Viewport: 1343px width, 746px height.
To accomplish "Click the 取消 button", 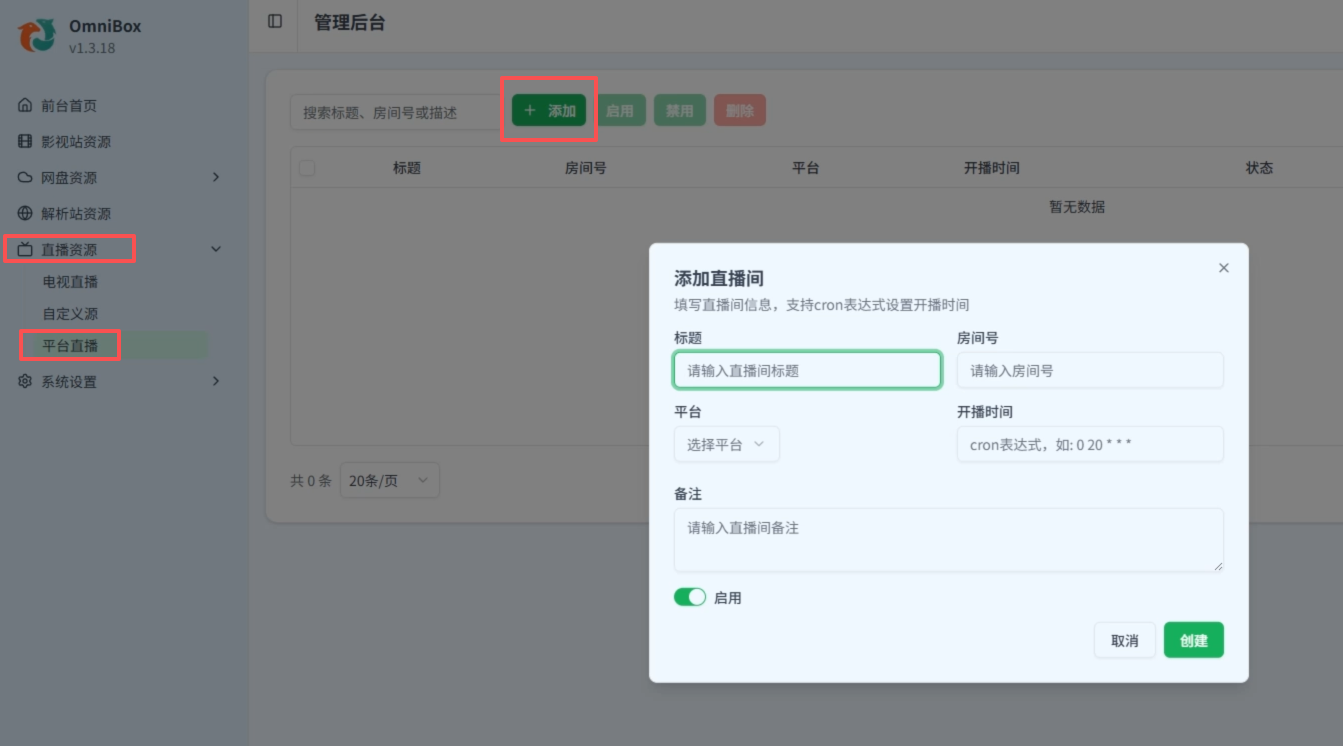I will pos(1124,640).
